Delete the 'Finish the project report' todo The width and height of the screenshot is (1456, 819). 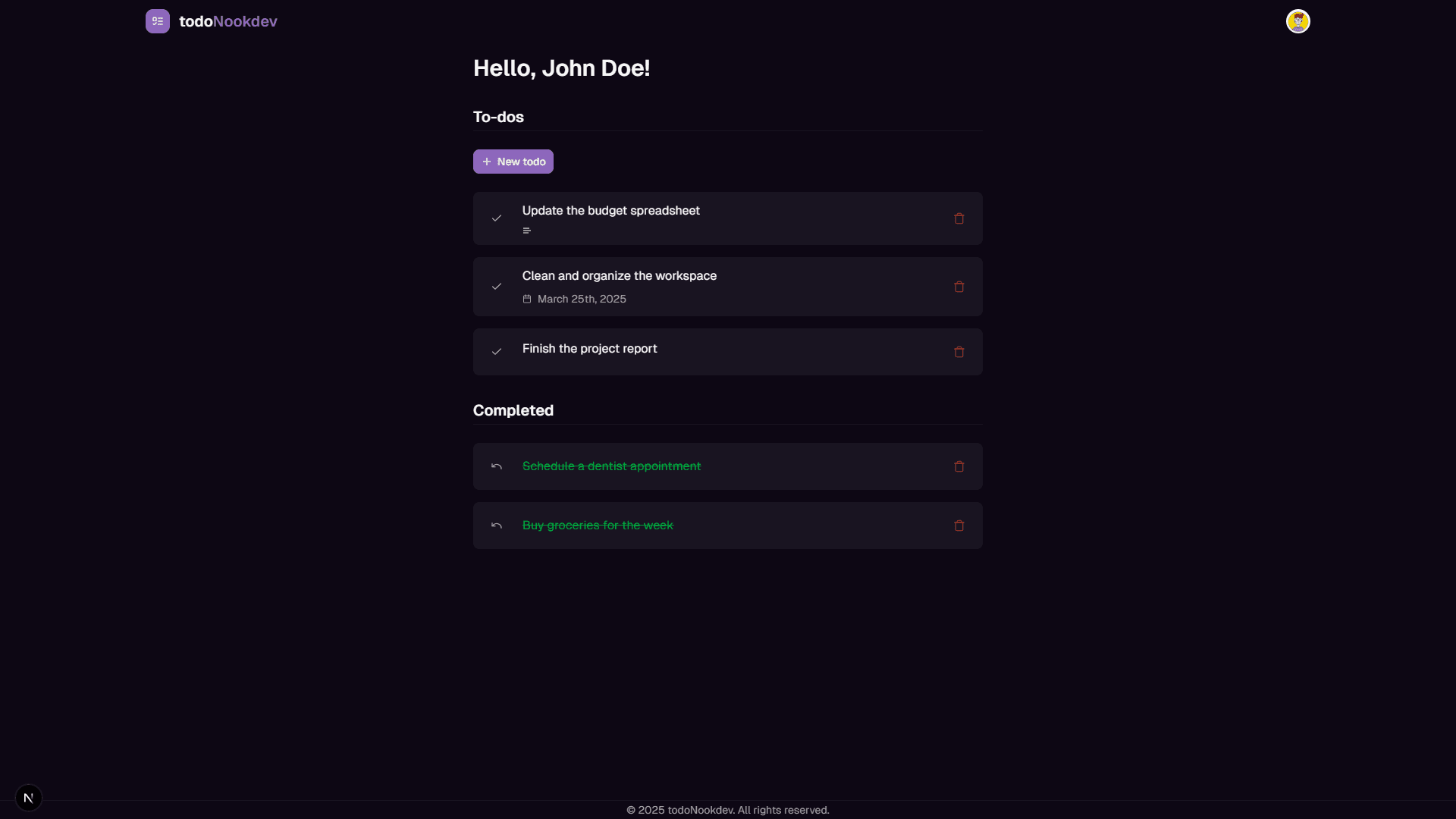pos(958,352)
